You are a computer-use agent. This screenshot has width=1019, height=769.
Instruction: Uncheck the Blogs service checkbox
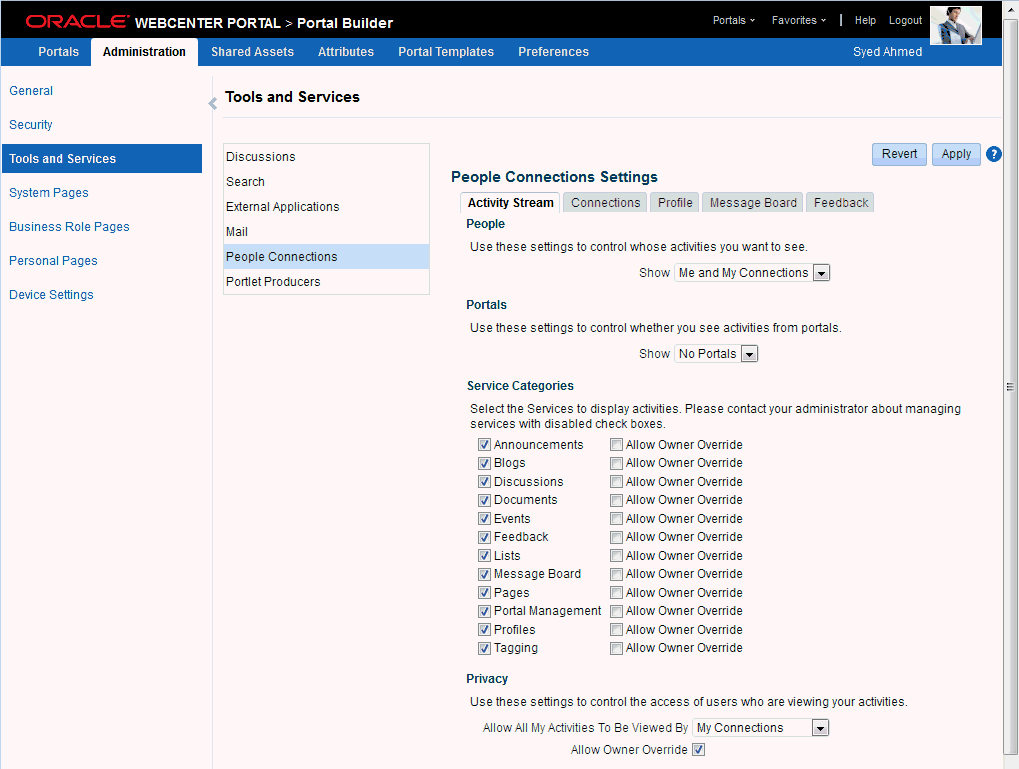click(x=484, y=463)
